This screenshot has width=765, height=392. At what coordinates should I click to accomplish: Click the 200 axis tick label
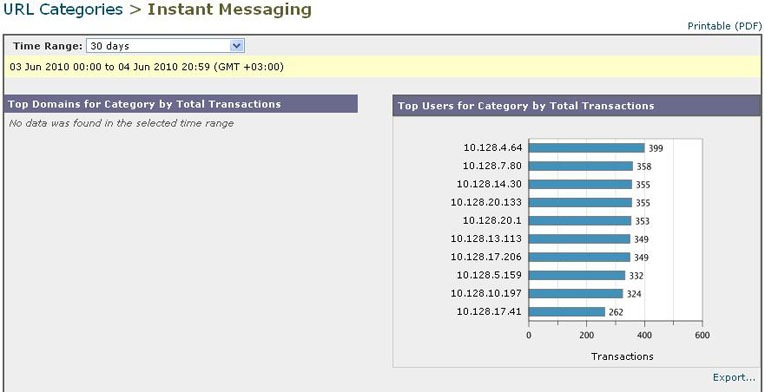pyautogui.click(x=586, y=335)
